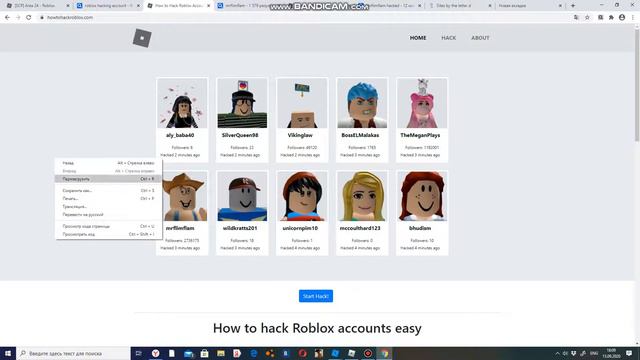
Task: Click the address bar URL field
Action: coord(302,18)
